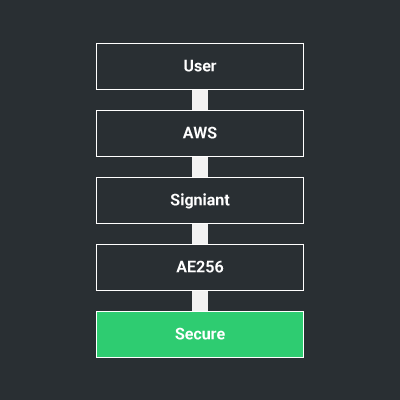Click the "AWS" text label
The image size is (400, 400).
coord(200,133)
